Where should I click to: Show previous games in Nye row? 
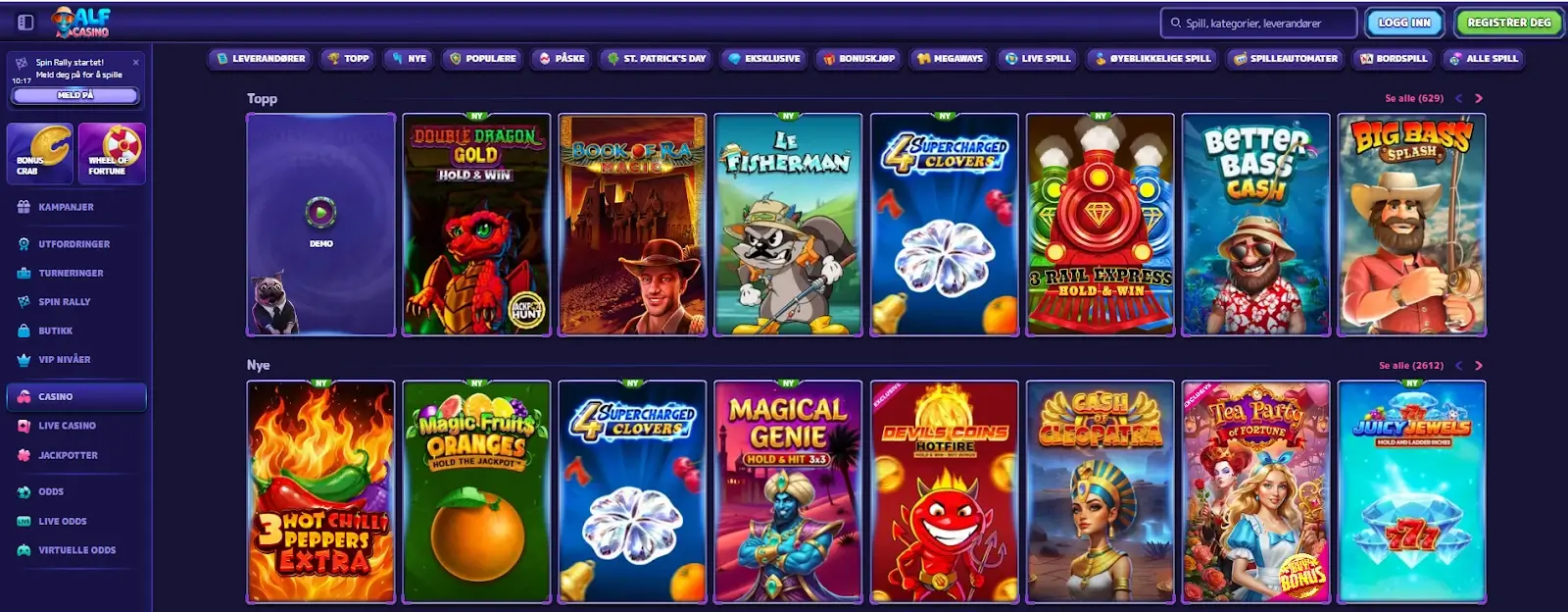pyautogui.click(x=1458, y=365)
